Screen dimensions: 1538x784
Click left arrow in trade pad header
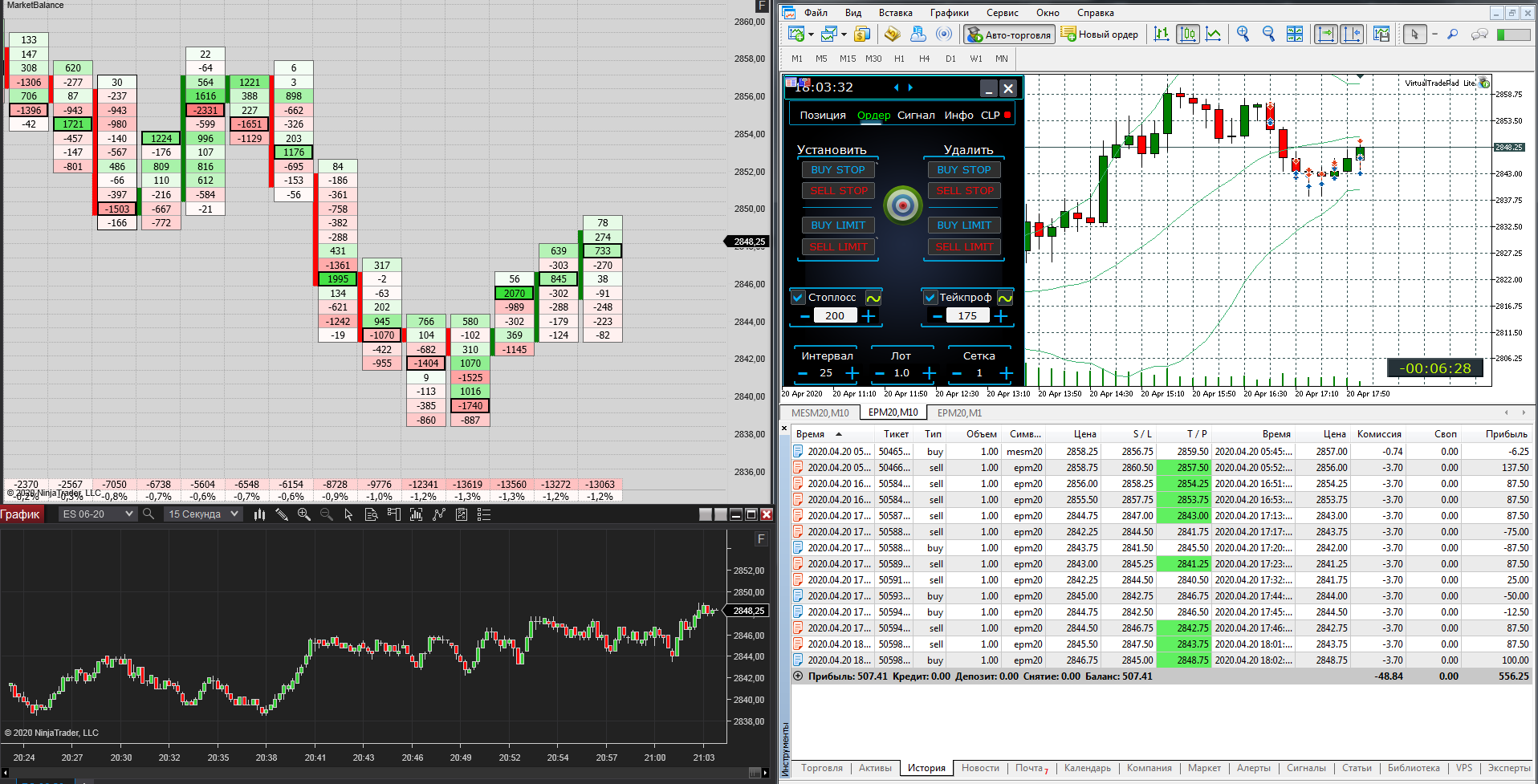[897, 87]
